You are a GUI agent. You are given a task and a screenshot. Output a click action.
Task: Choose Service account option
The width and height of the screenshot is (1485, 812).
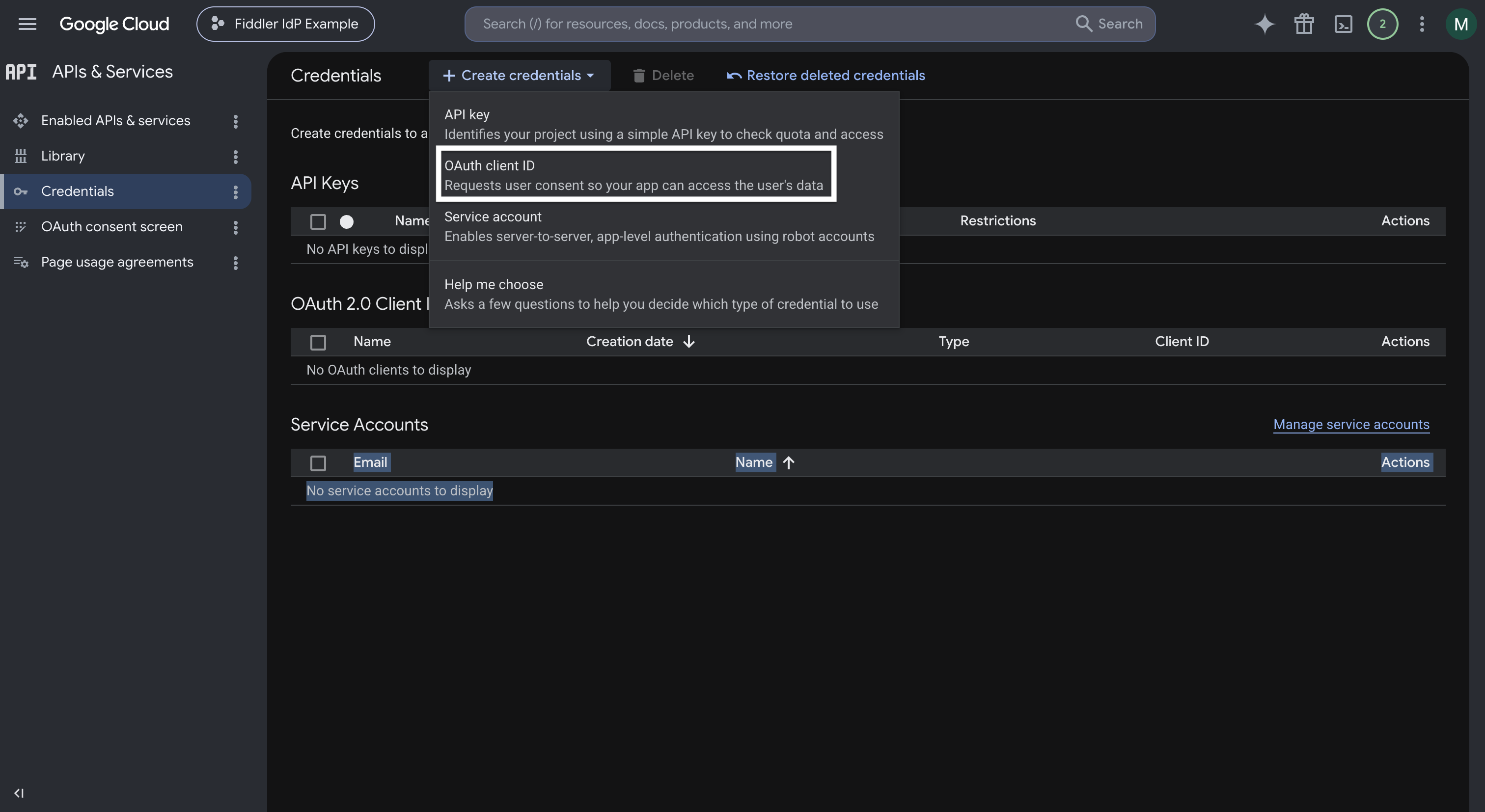pyautogui.click(x=663, y=226)
